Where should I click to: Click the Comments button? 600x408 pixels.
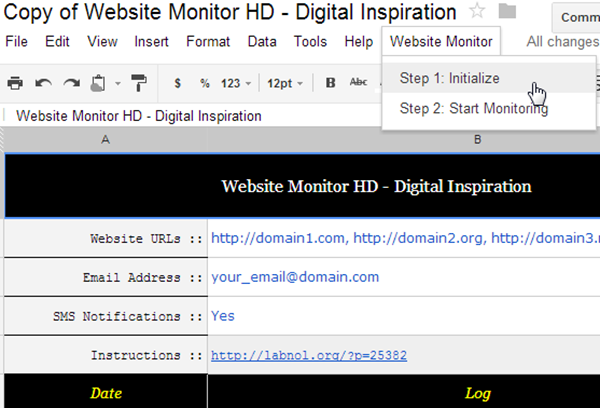point(576,17)
